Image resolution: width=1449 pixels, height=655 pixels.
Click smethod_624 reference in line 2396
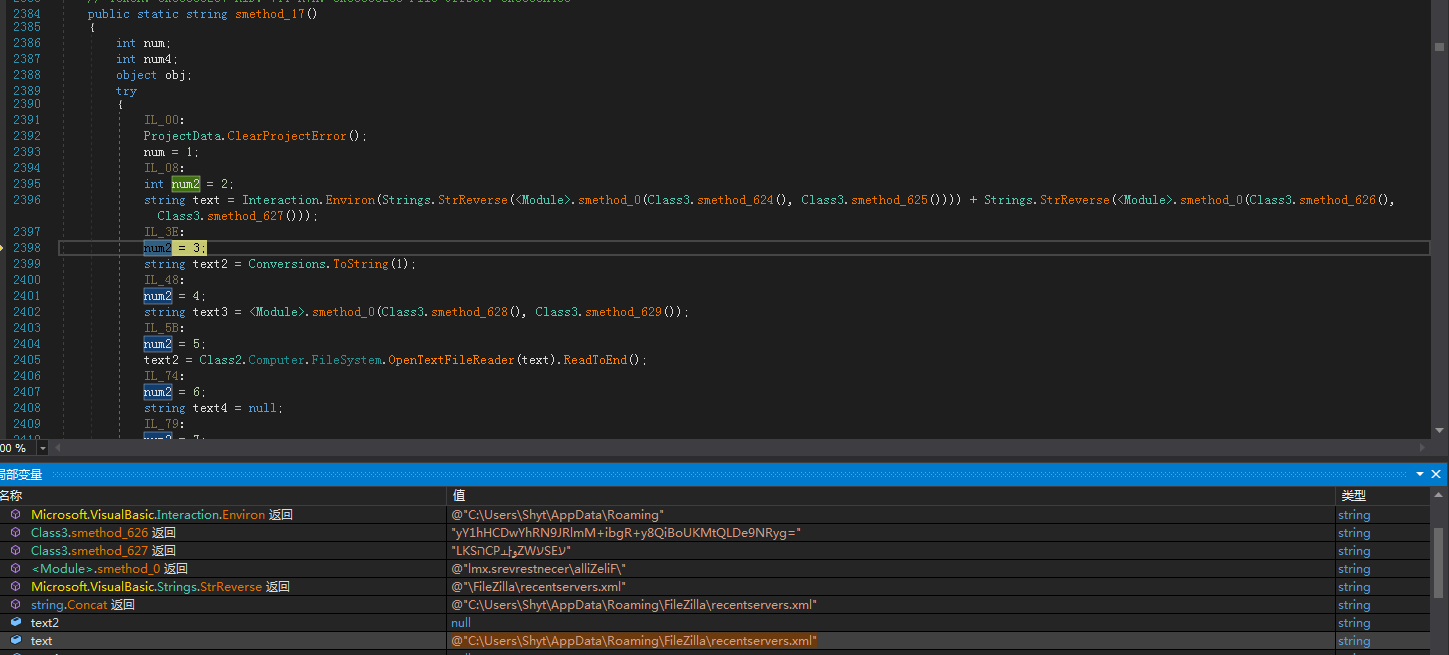coord(736,200)
